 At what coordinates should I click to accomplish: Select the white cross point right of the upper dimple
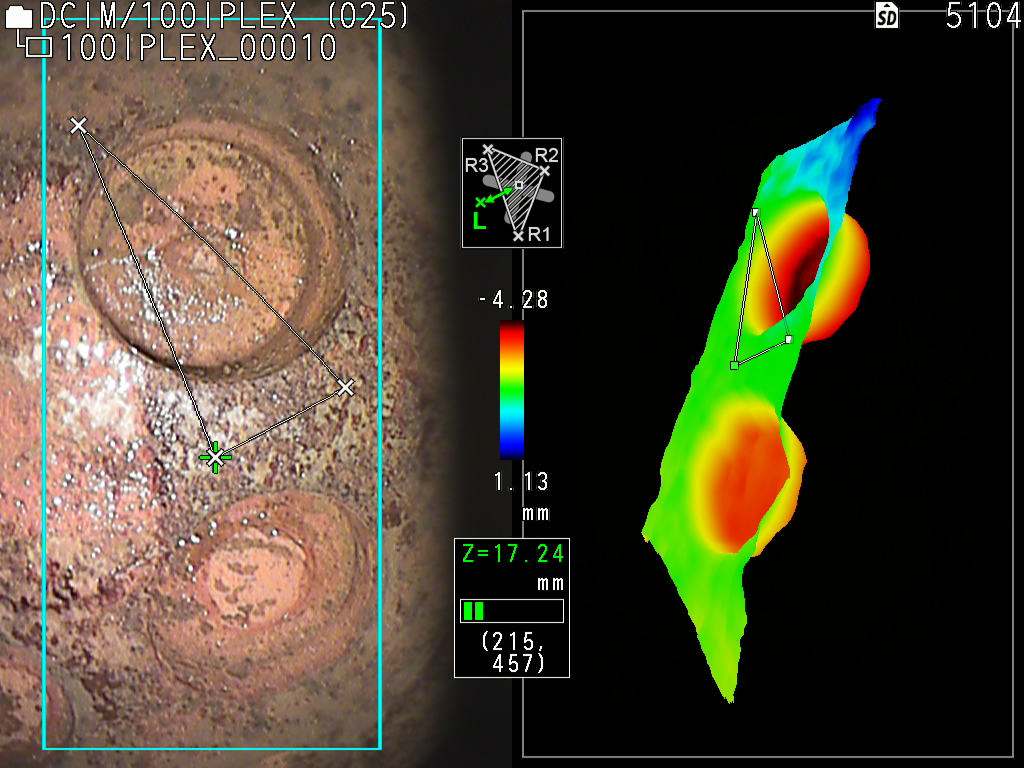pos(346,388)
